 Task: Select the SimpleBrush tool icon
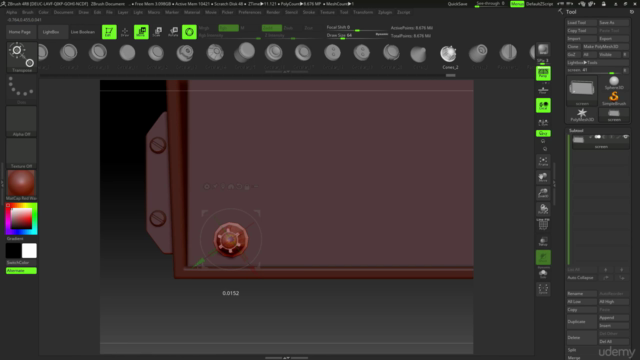tap(614, 98)
